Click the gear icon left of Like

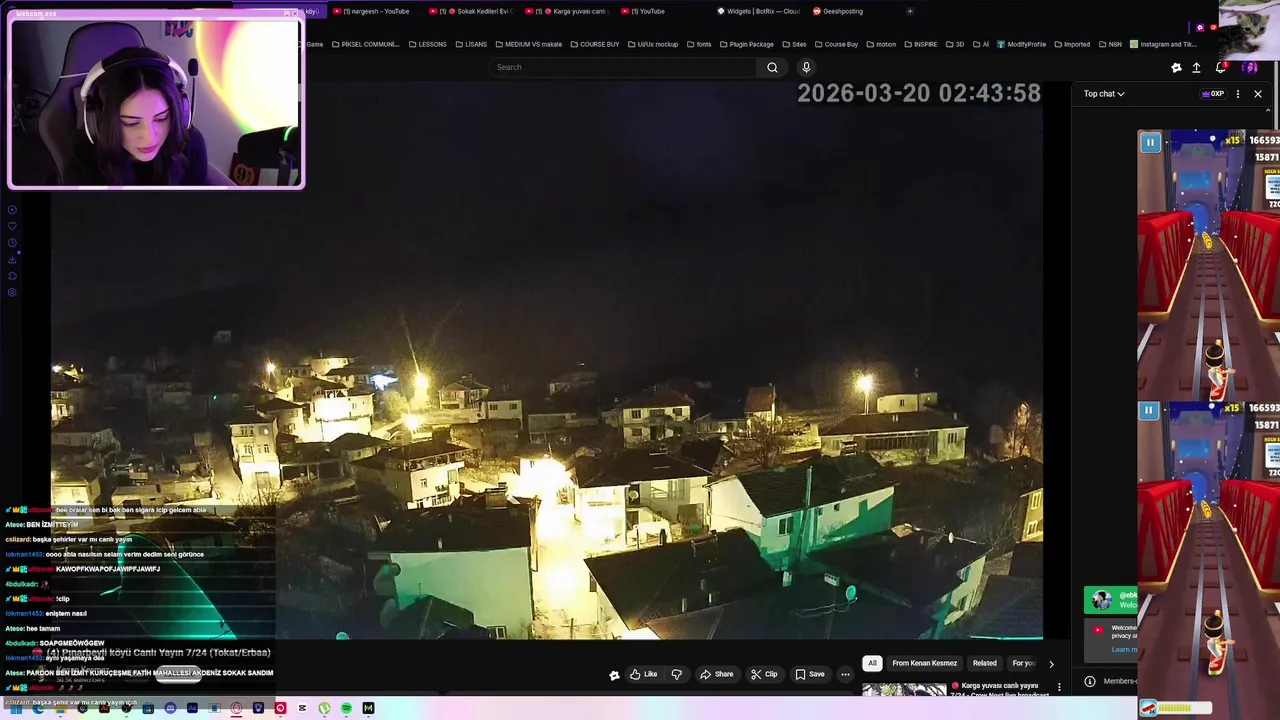click(x=614, y=675)
